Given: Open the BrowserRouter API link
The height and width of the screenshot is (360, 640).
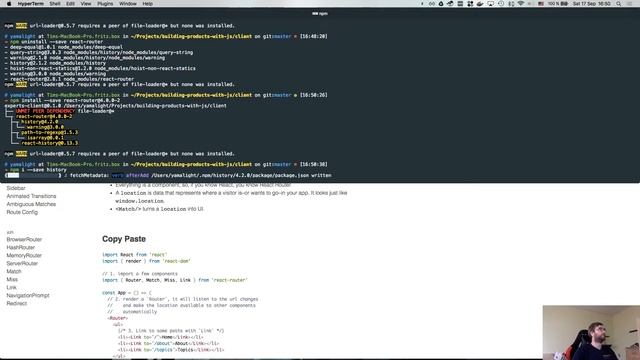Looking at the screenshot, I should click(x=24, y=240).
